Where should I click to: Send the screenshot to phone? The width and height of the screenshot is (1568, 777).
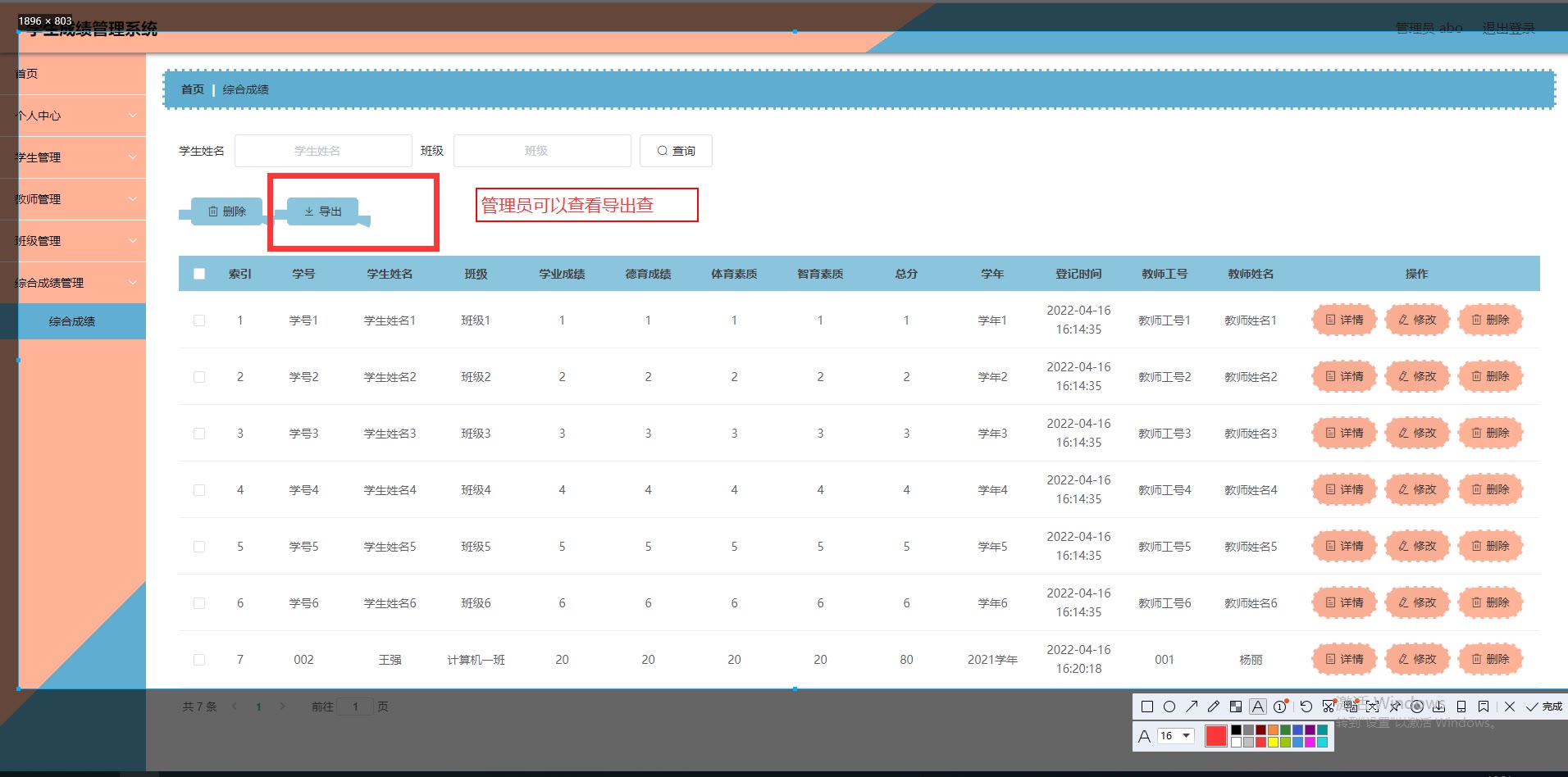(1461, 707)
